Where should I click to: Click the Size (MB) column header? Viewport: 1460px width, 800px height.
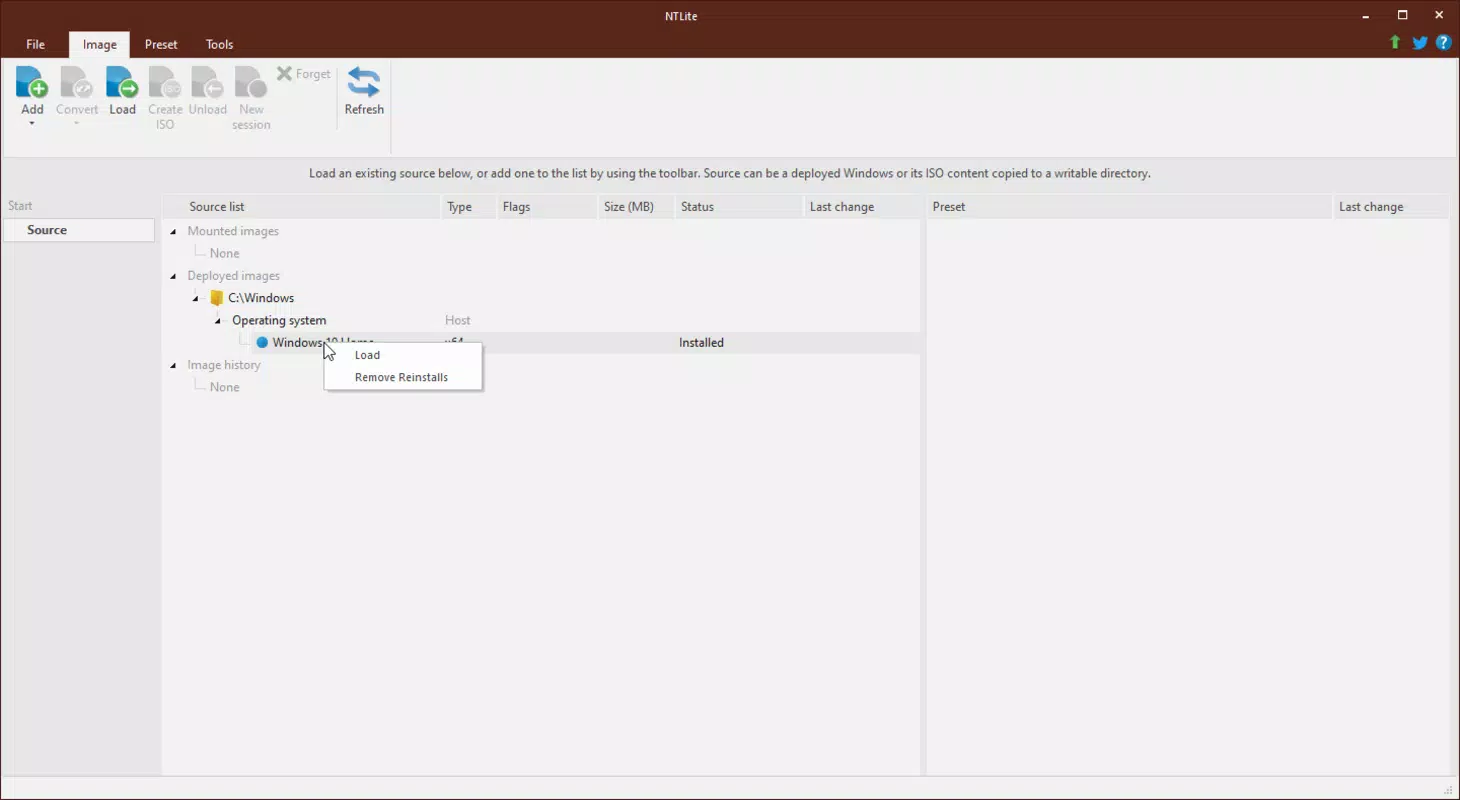pyautogui.click(x=635, y=207)
